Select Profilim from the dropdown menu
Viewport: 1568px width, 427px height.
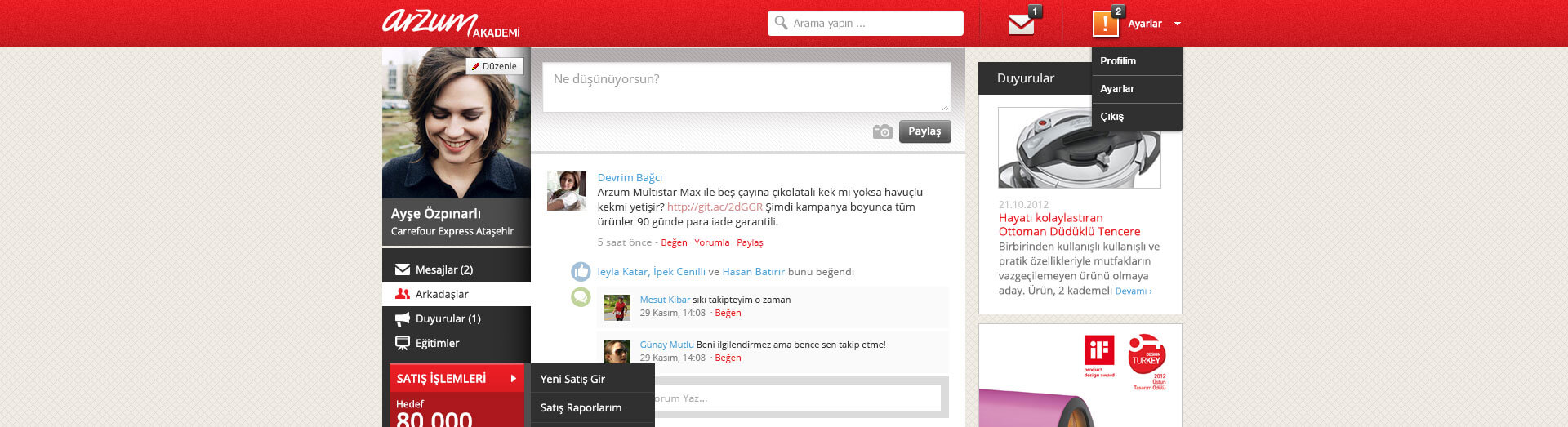click(1137, 61)
